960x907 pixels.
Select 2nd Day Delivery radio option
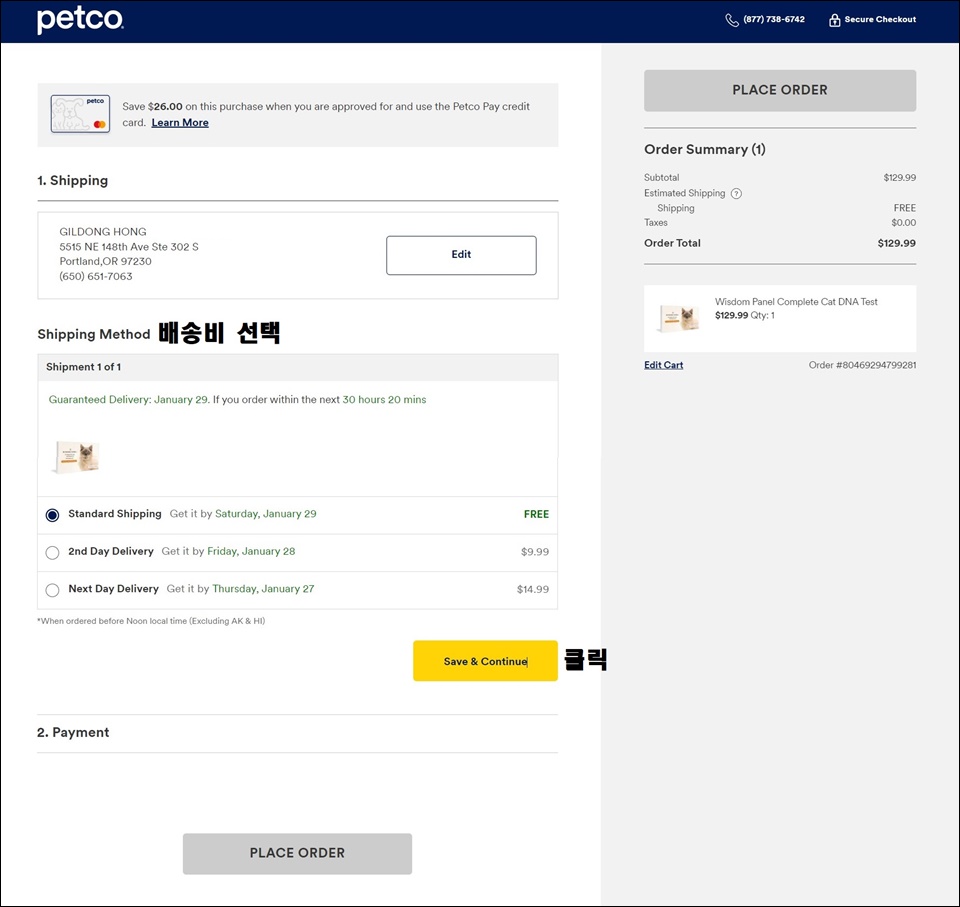point(53,552)
